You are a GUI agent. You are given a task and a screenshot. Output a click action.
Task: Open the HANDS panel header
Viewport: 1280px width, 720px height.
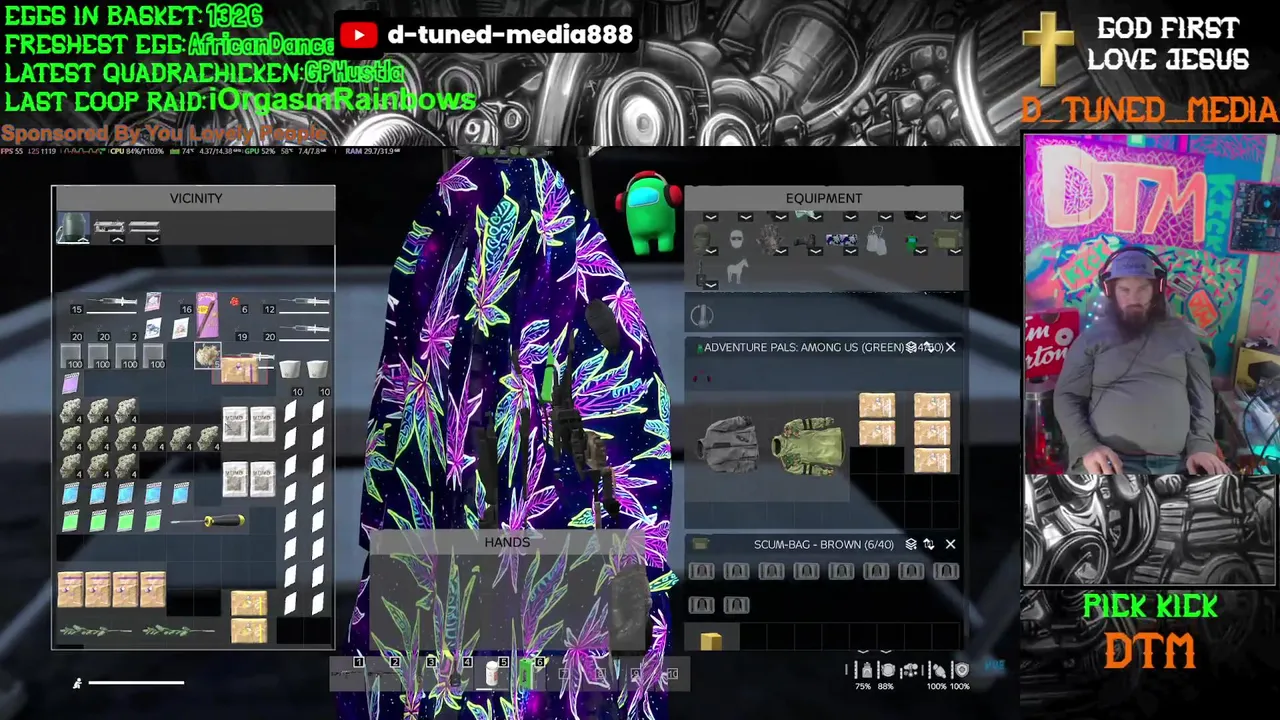coord(507,542)
